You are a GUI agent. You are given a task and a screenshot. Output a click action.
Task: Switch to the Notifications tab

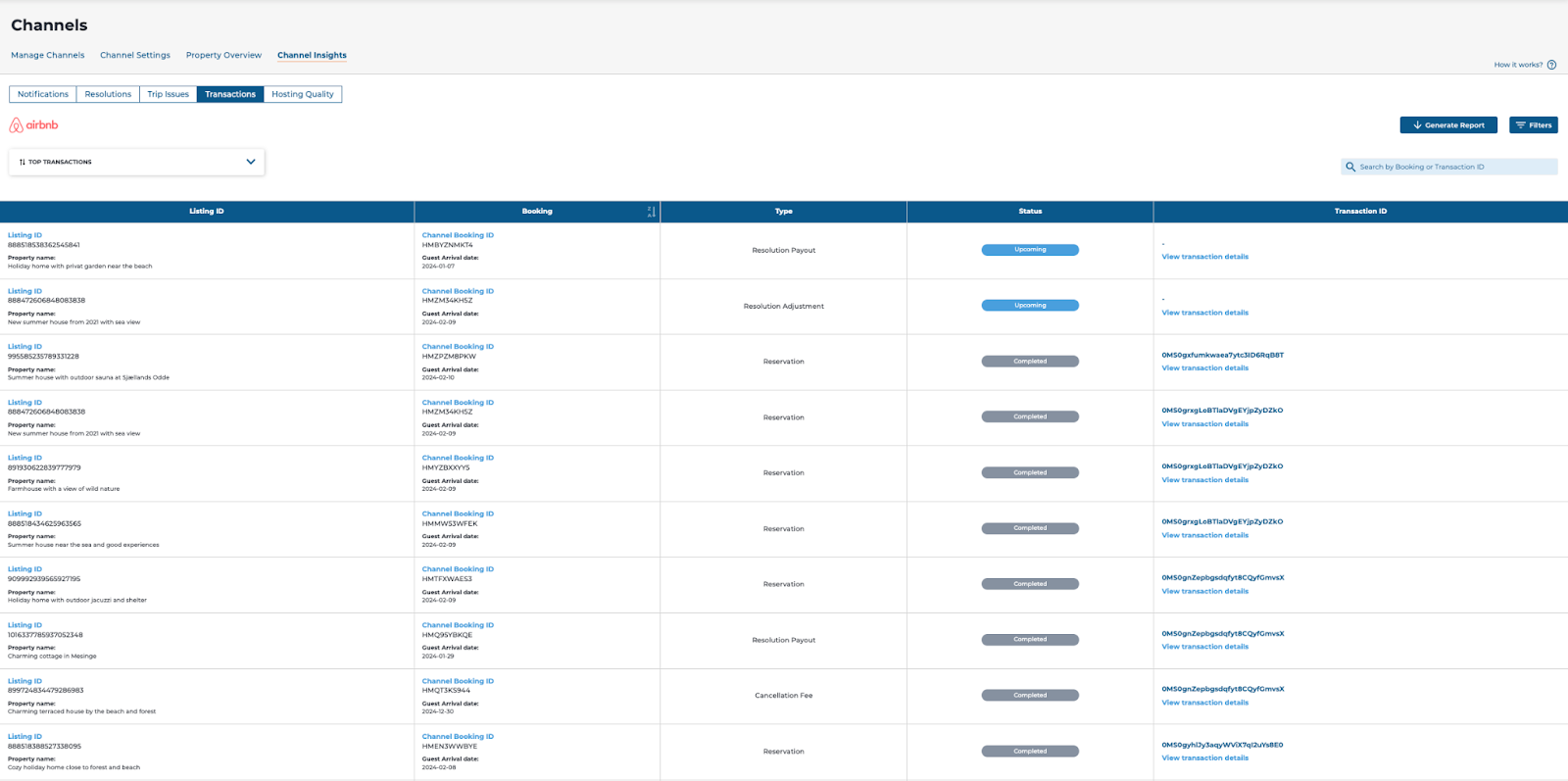(43, 94)
